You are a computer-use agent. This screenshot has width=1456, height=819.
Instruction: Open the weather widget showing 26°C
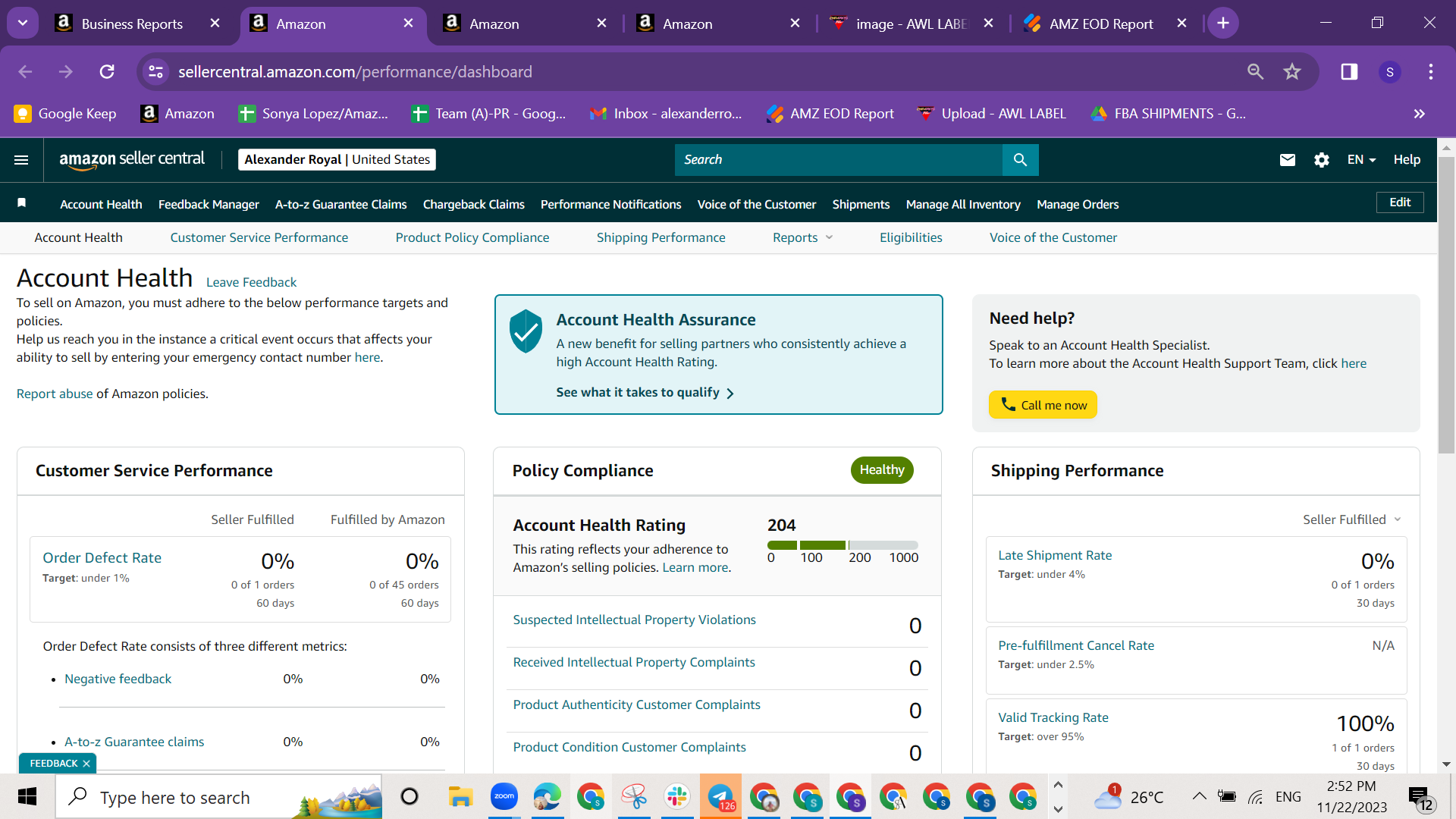tap(1128, 797)
